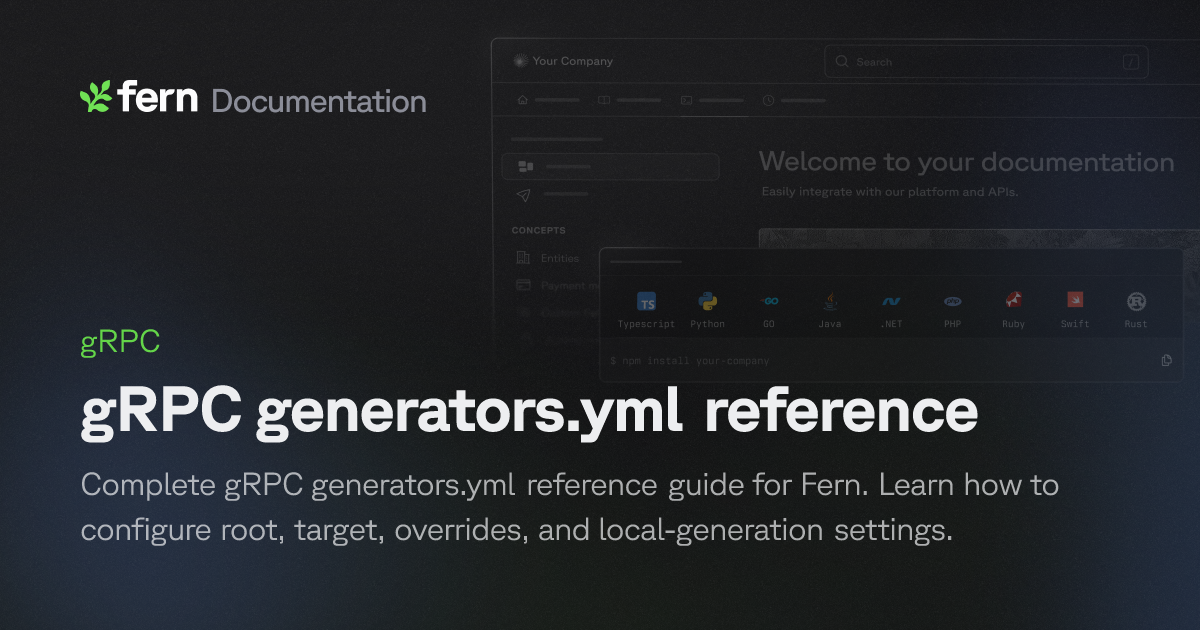1200x630 pixels.
Task: Select the Python language icon
Action: click(x=708, y=301)
